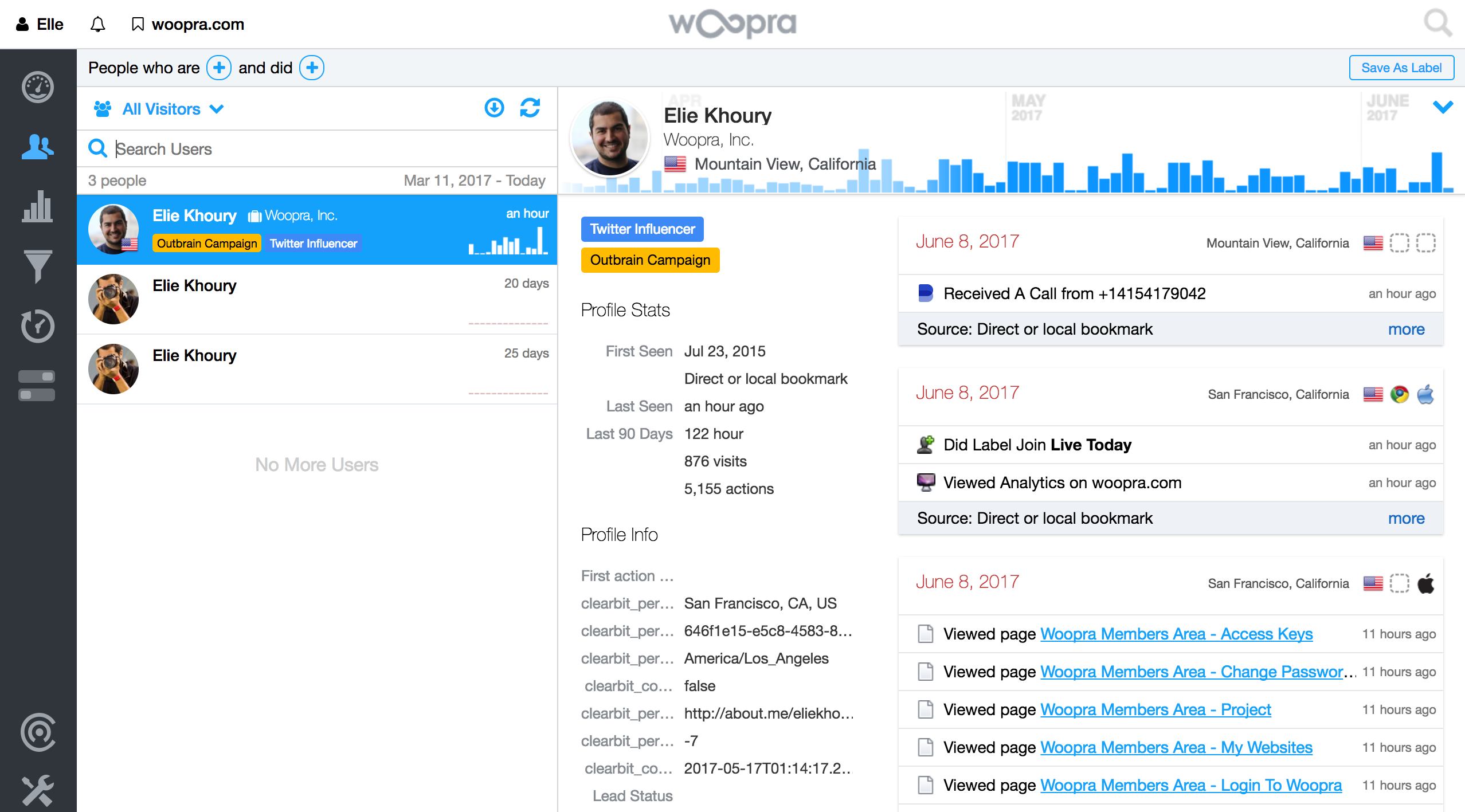
Task: Click the monitor icon beside Viewed Analytics
Action: 926,483
